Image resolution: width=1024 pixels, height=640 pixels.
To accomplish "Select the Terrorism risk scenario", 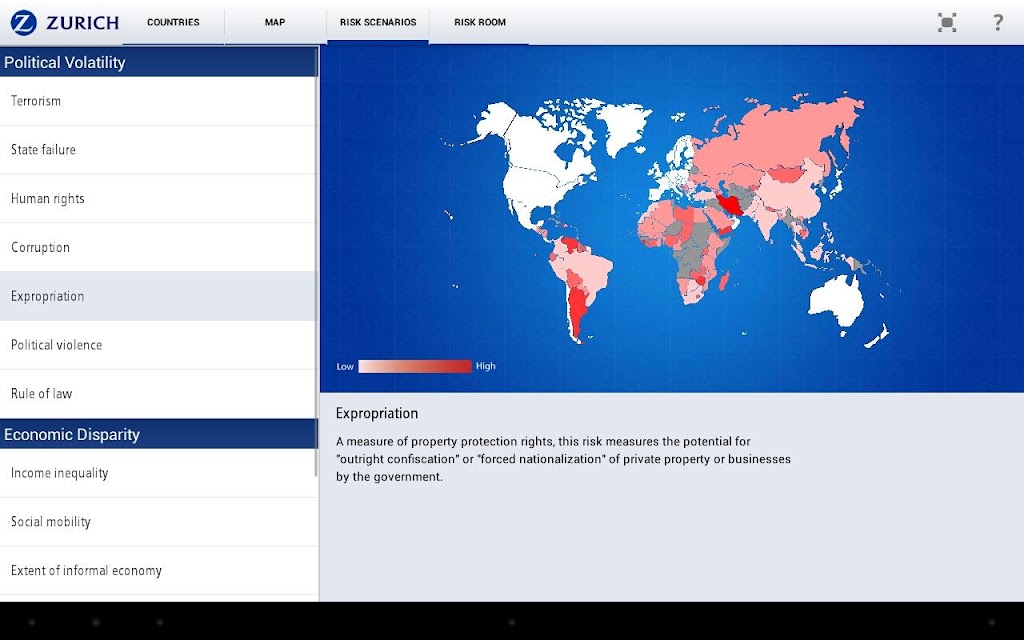I will [158, 101].
